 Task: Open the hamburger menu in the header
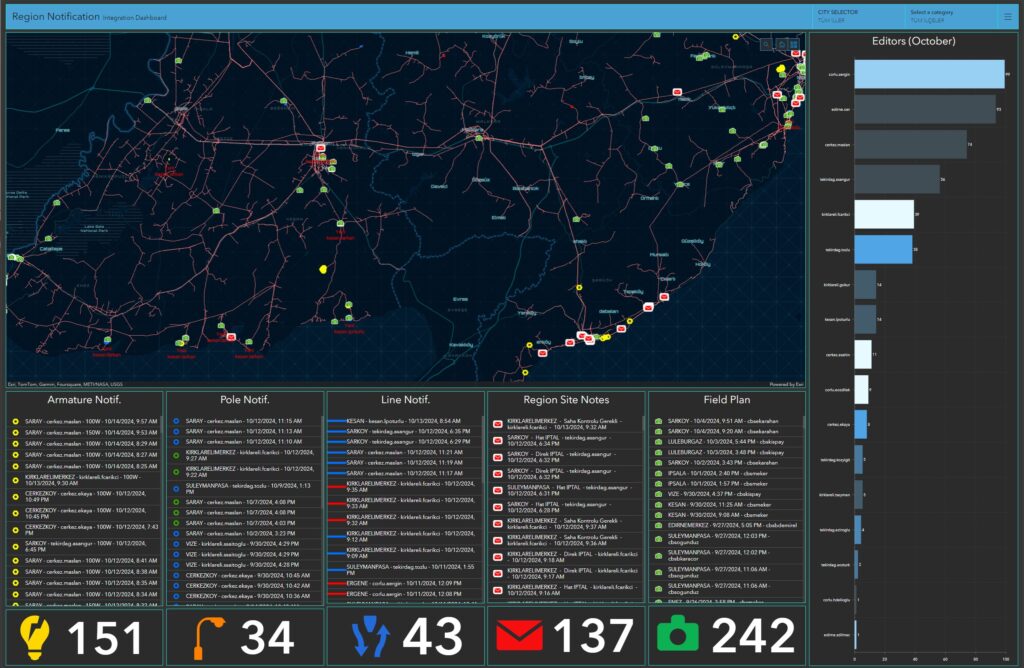1007,16
